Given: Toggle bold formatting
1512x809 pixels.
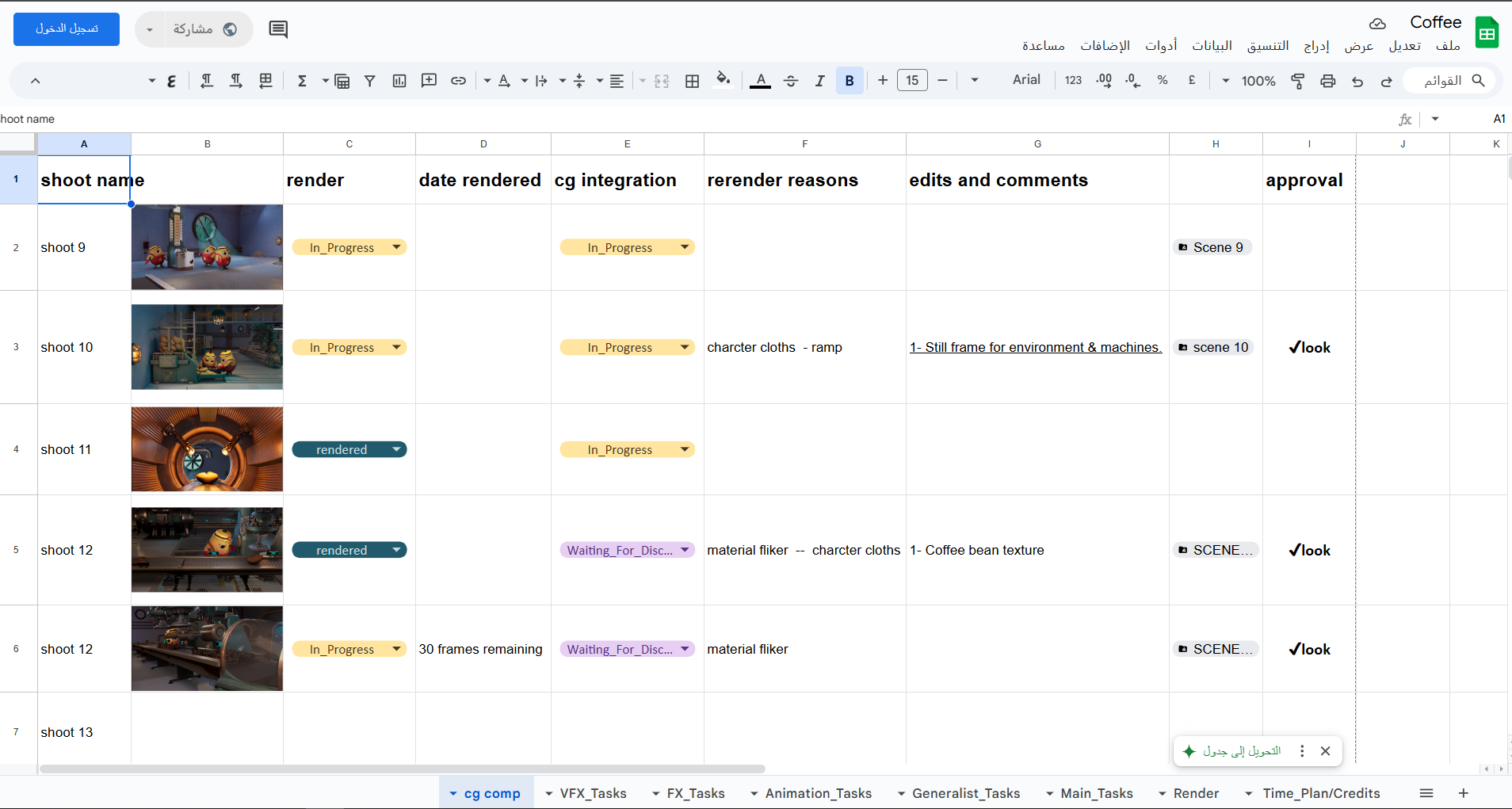Looking at the screenshot, I should click(850, 81).
